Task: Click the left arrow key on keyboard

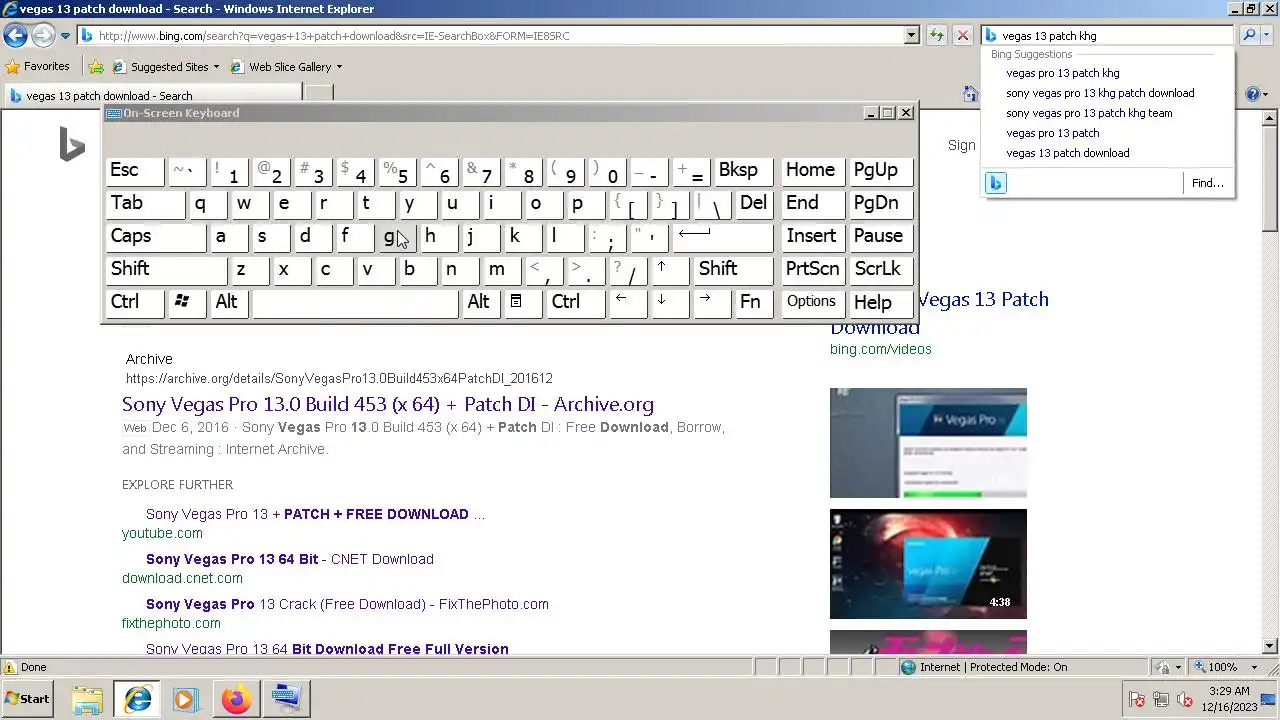Action: point(627,303)
